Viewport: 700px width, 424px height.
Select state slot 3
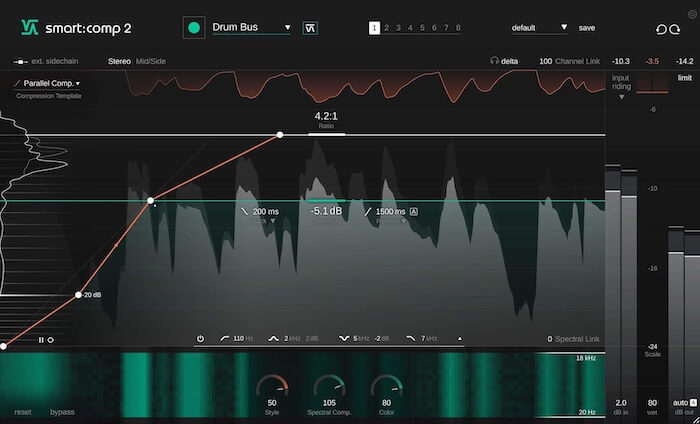click(x=398, y=28)
